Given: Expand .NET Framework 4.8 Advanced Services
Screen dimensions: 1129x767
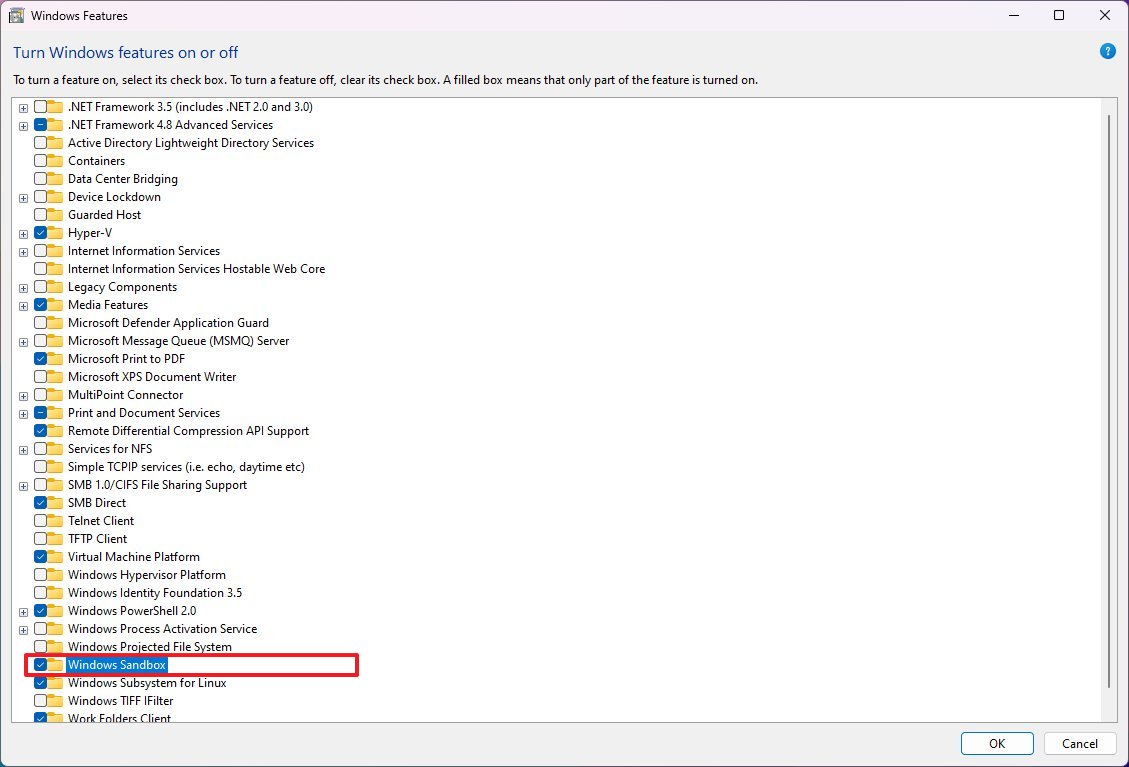Looking at the screenshot, I should (x=23, y=126).
